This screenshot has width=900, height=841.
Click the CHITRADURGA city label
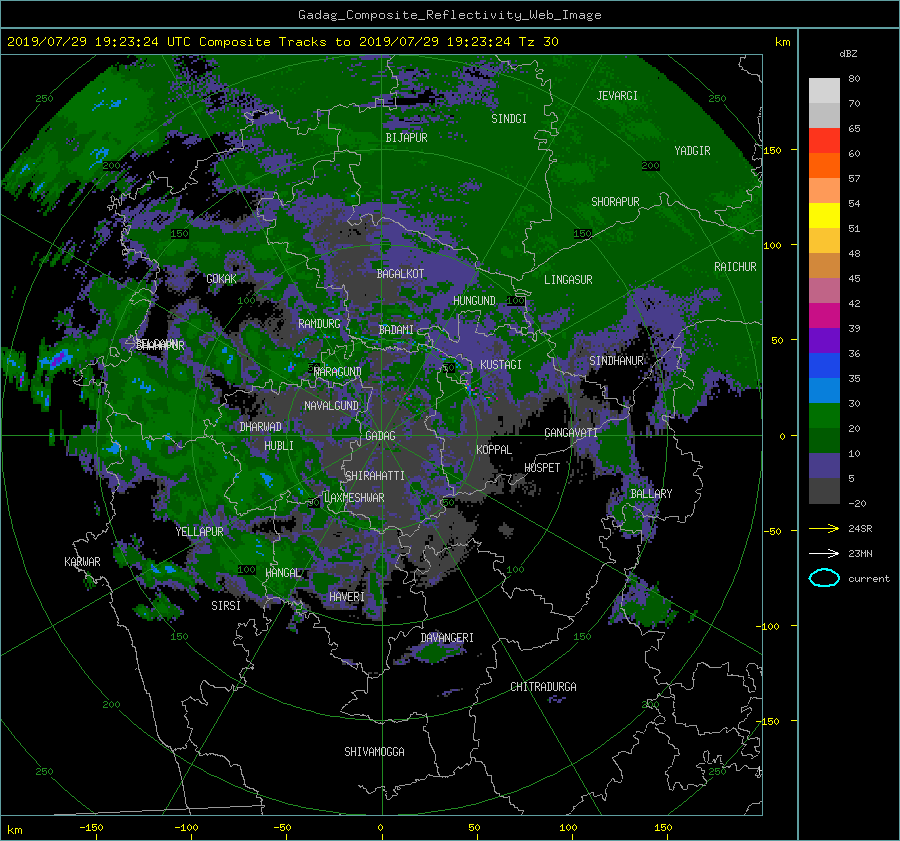(543, 687)
